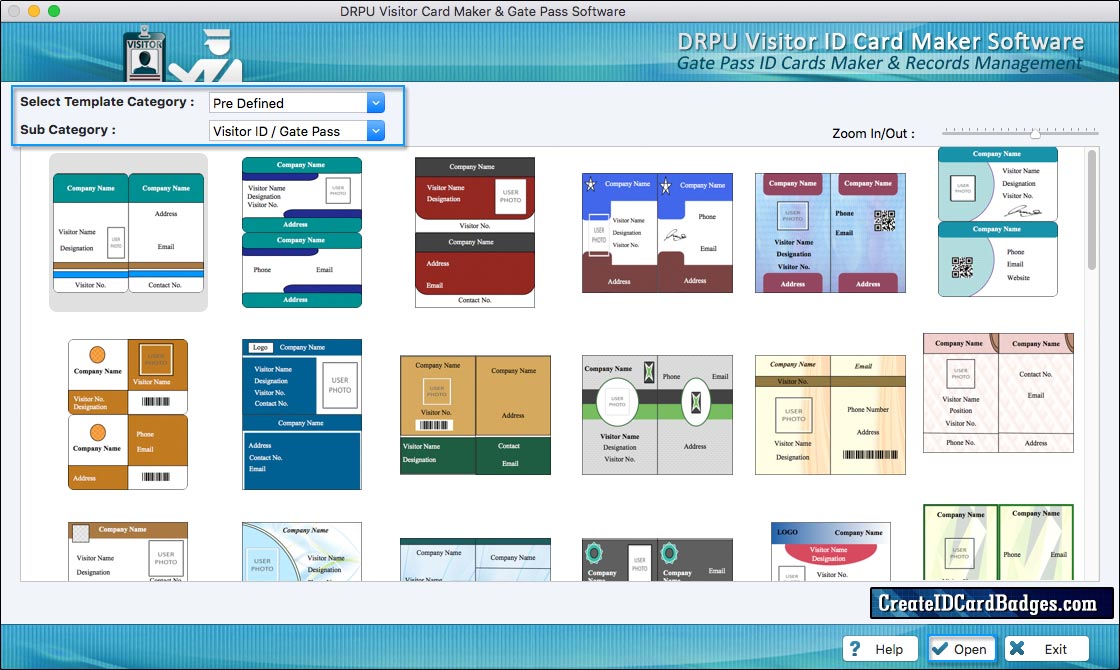This screenshot has width=1120, height=670.
Task: Click the Exit button
Action: pyautogui.click(x=1046, y=649)
